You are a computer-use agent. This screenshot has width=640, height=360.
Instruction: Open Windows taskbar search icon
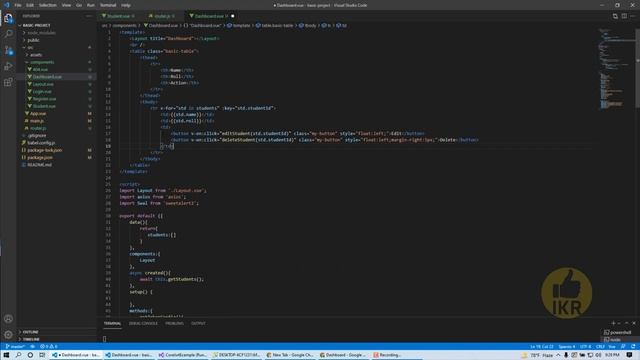pos(18,355)
